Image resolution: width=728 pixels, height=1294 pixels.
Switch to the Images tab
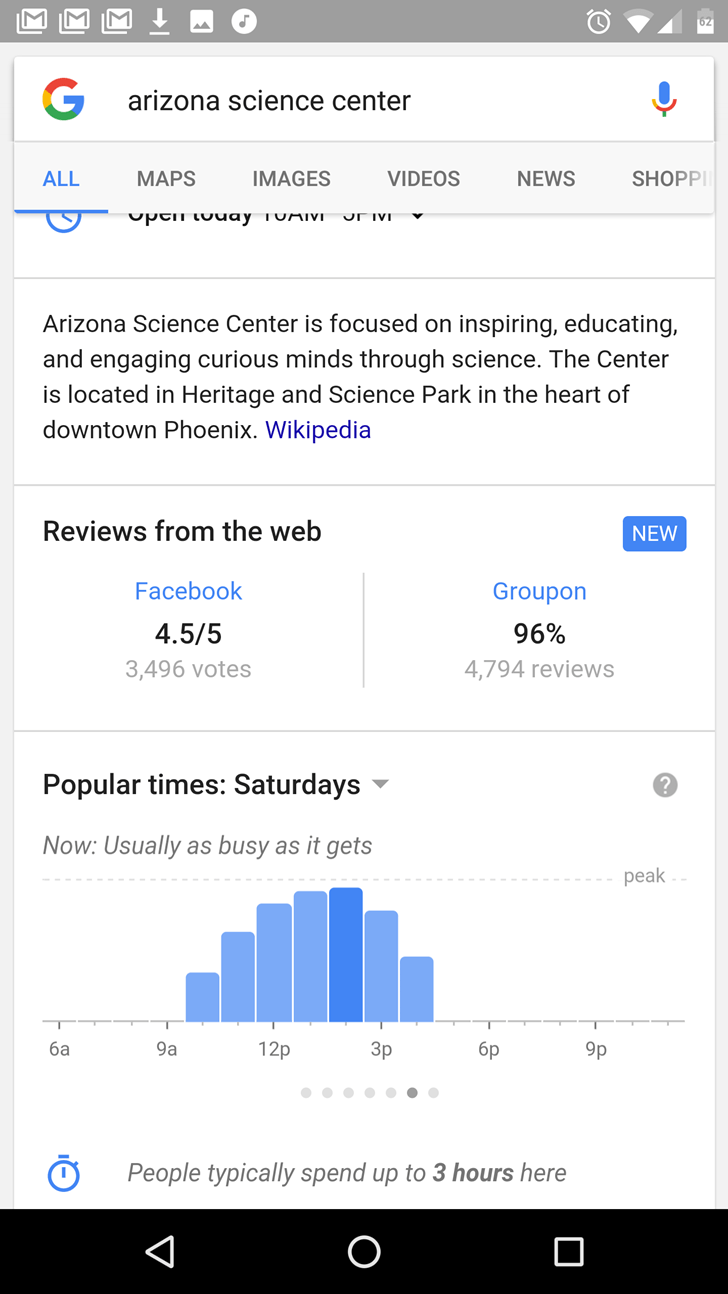pos(291,179)
